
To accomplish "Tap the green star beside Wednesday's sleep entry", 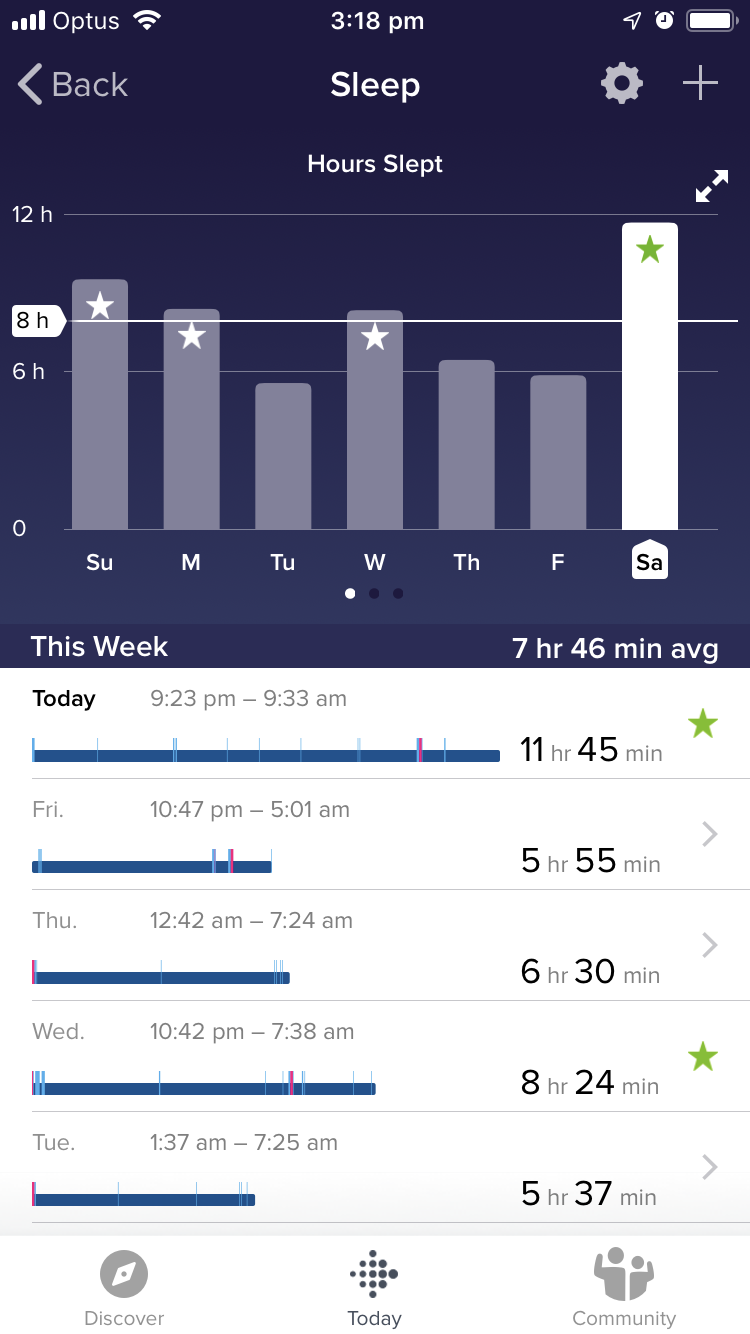I will click(703, 1056).
